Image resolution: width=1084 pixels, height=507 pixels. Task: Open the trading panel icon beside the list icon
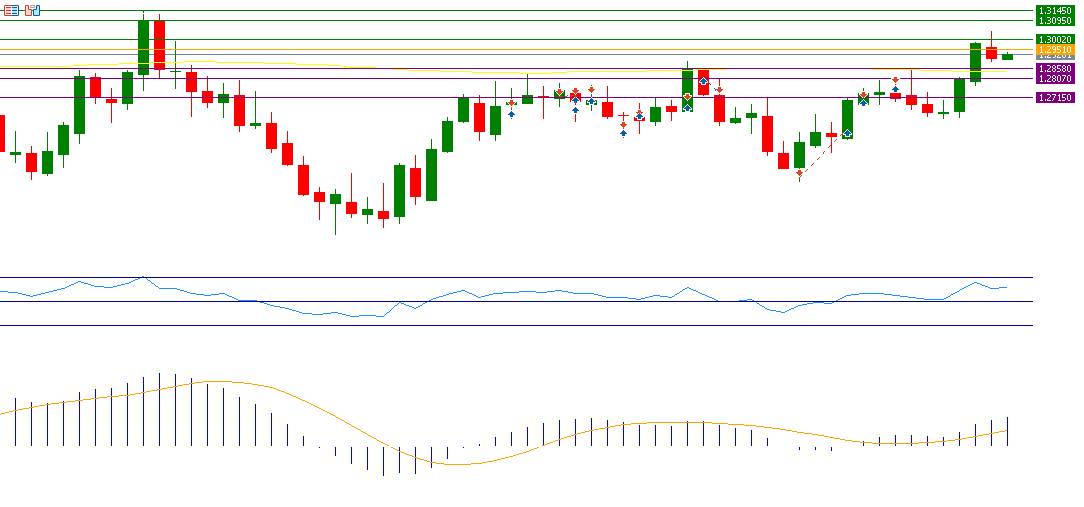click(33, 10)
